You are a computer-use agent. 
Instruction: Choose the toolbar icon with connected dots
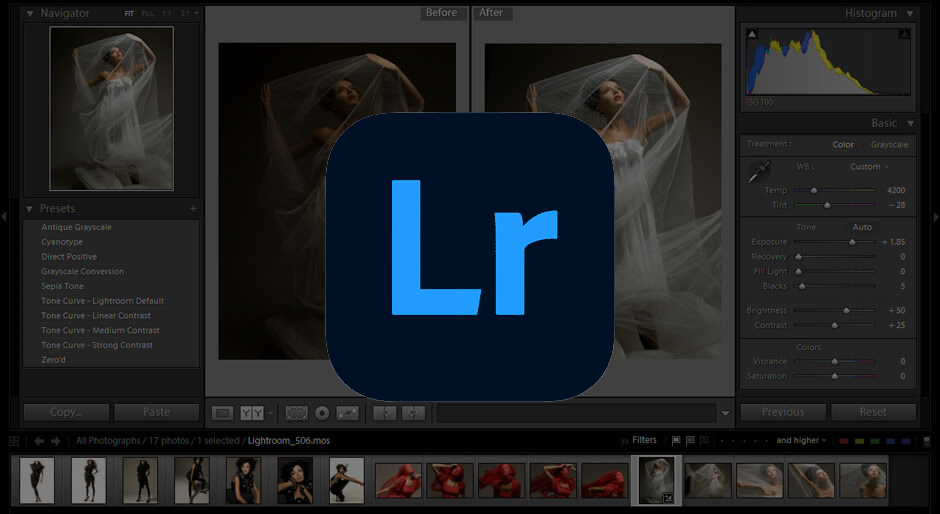[x=348, y=413]
